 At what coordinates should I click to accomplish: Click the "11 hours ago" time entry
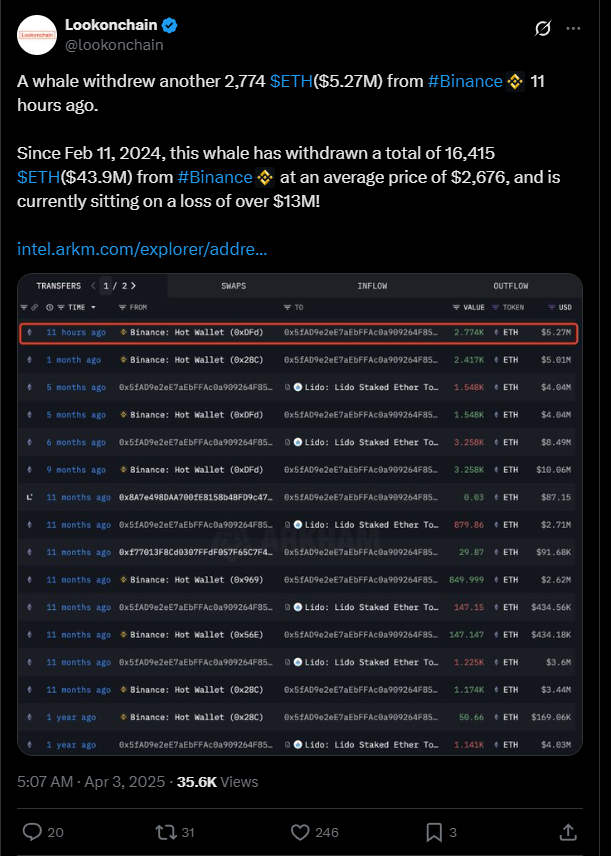(76, 332)
